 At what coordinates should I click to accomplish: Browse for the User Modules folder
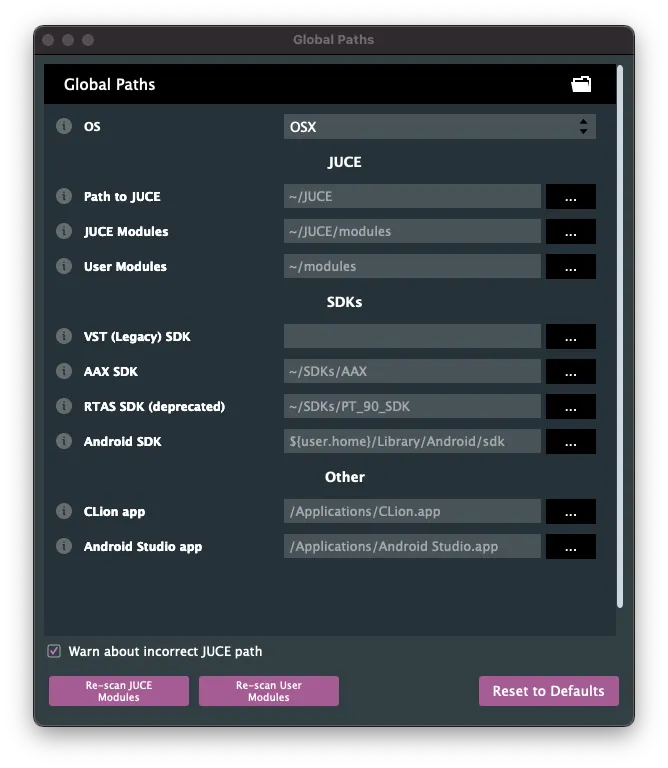[570, 267]
